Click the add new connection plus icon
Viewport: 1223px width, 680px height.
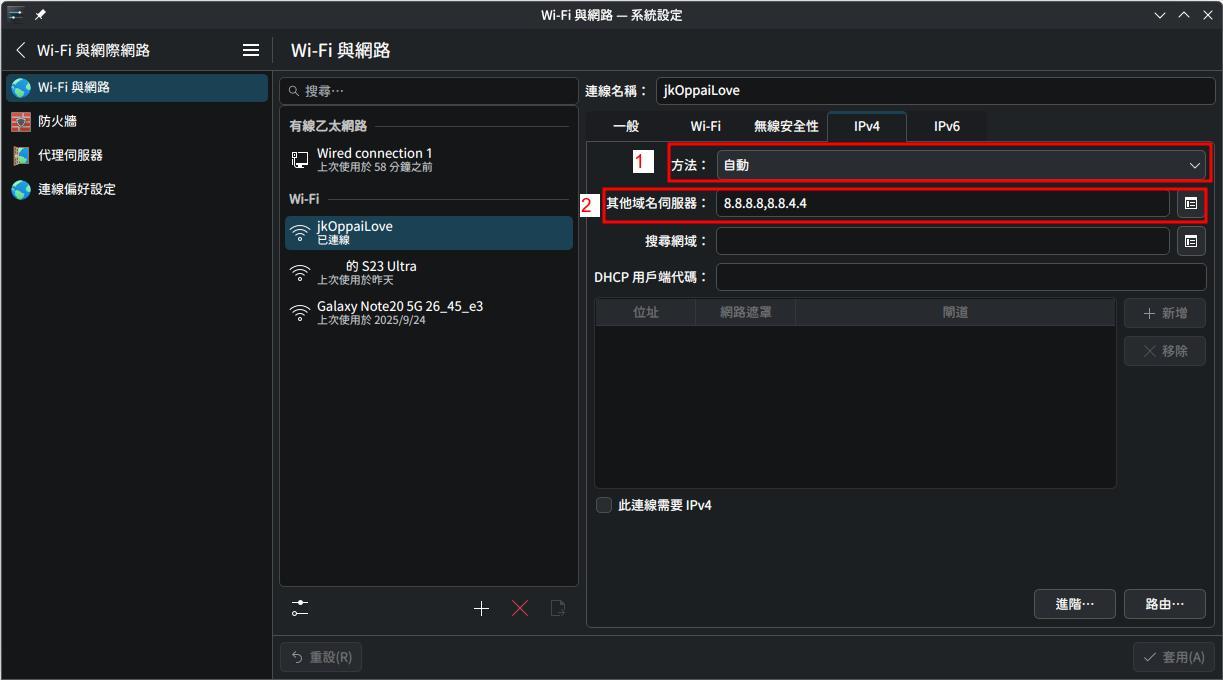[481, 608]
